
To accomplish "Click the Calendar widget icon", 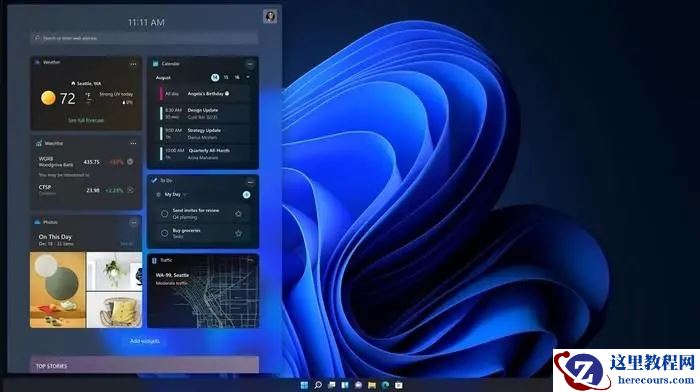I will (155, 64).
